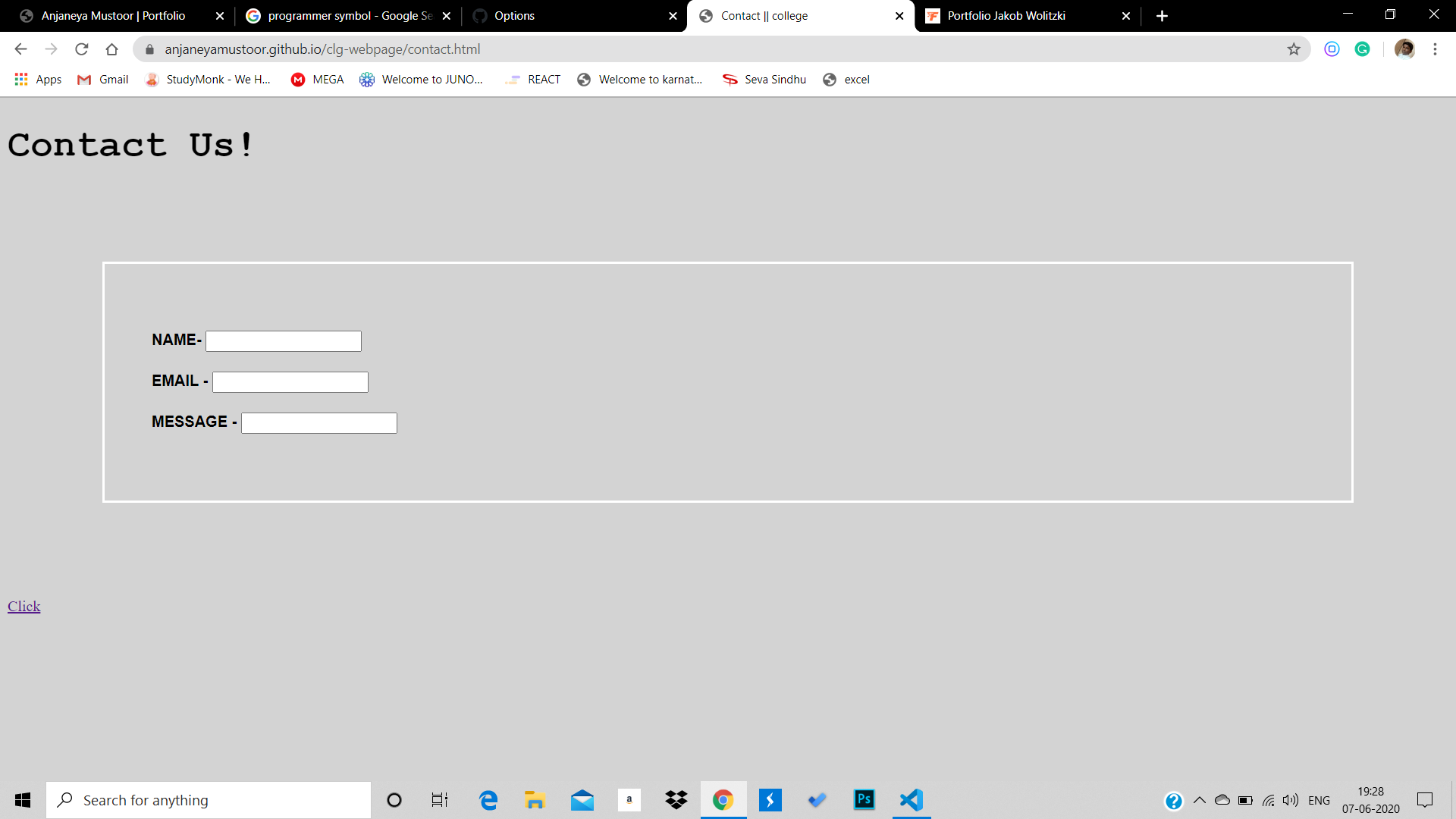Open the Get Help tray icon

1174,801
